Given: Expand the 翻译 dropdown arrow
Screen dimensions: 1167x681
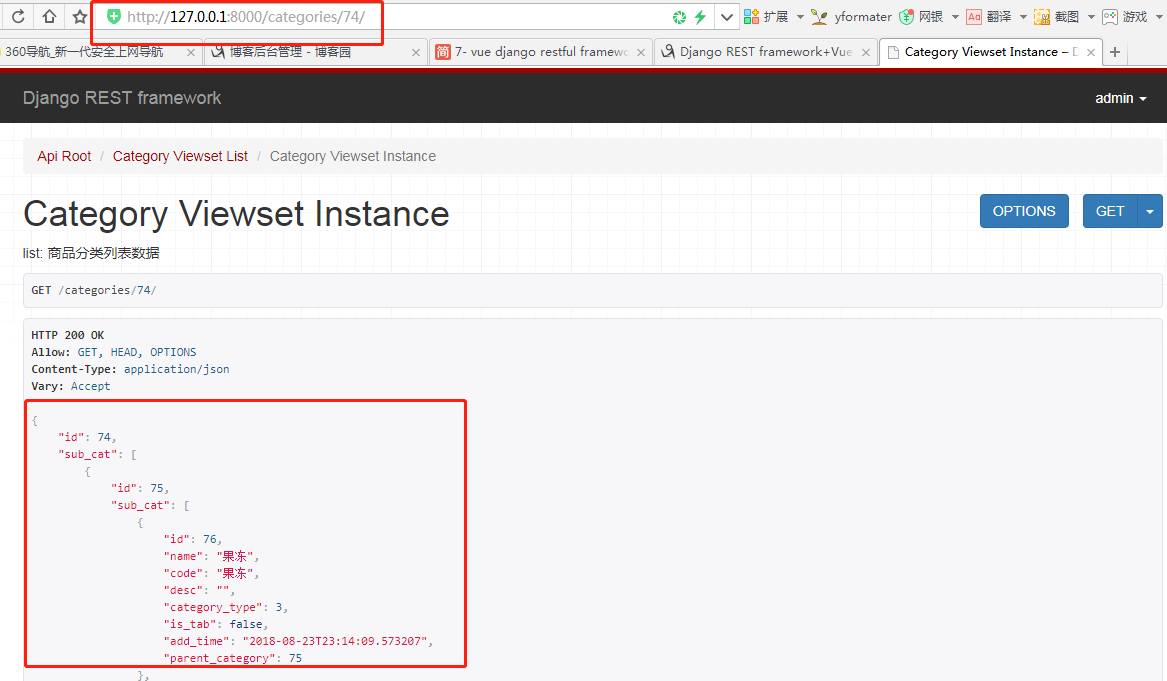Looking at the screenshot, I should click(1023, 16).
